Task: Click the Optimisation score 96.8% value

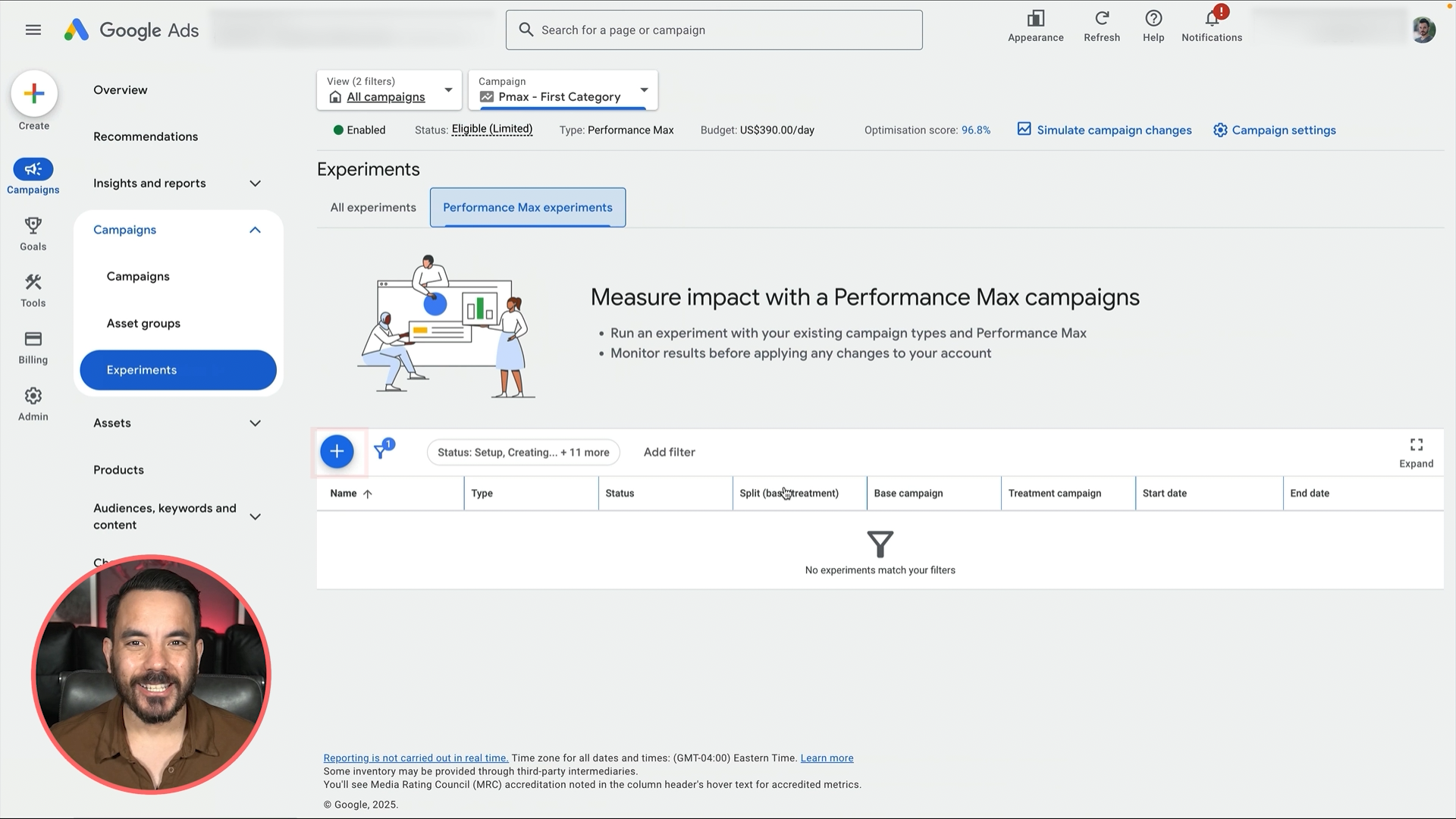Action: 976,130
